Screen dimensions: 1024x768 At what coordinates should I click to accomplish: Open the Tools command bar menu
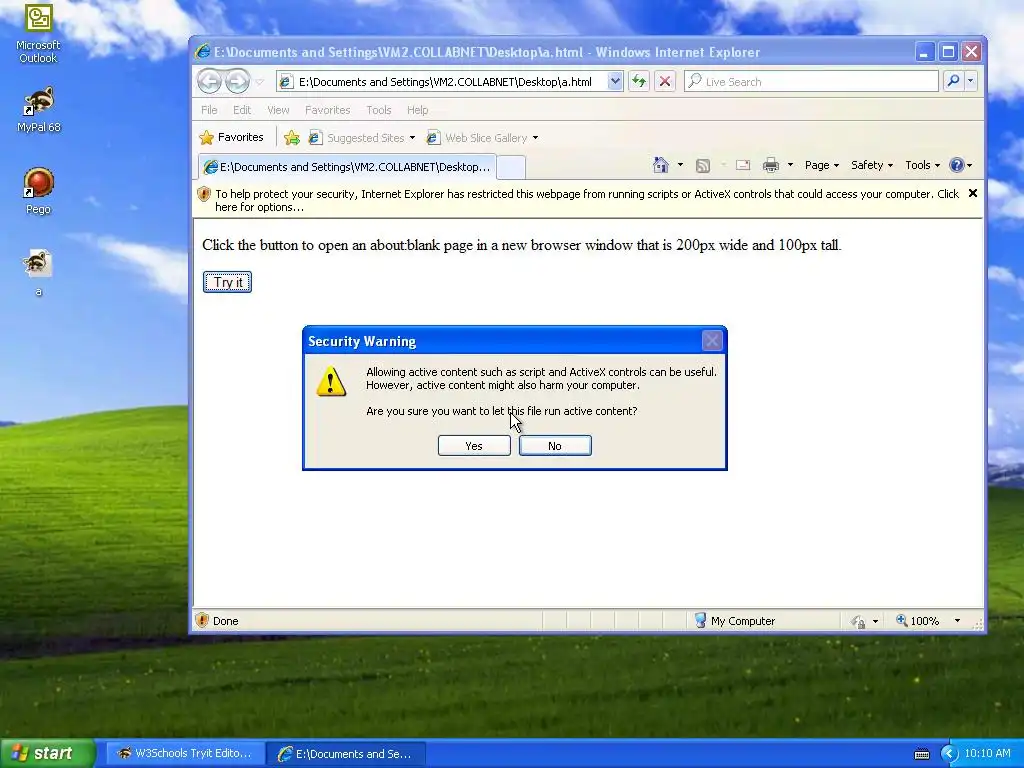[922, 165]
